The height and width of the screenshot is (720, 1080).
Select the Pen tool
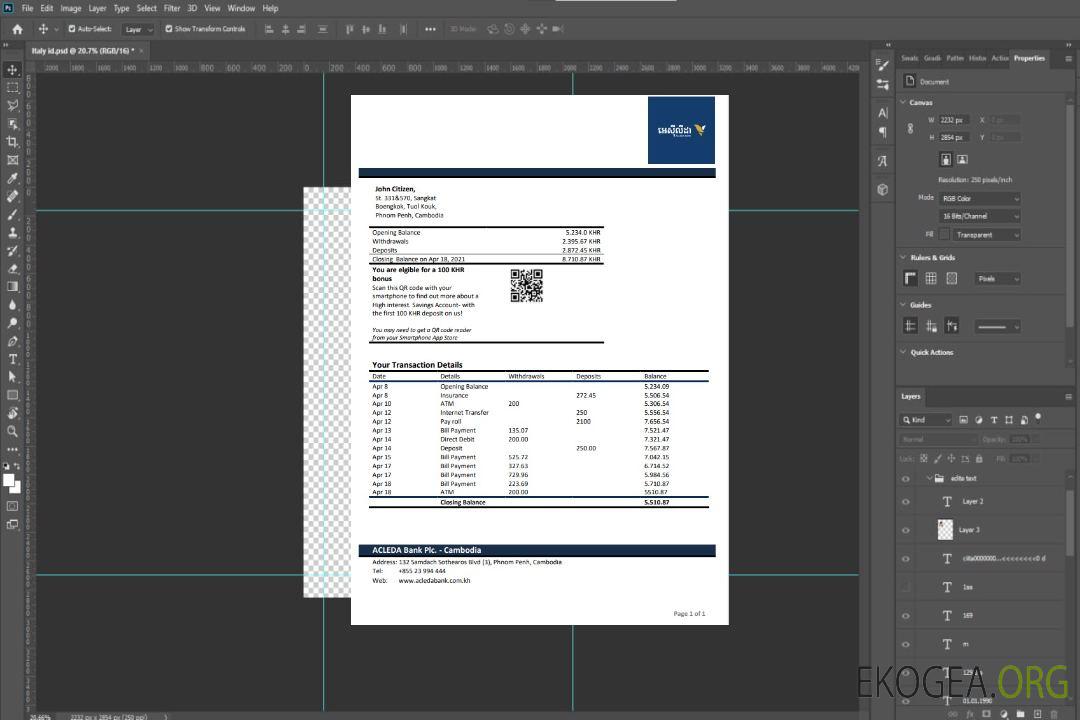coord(12,341)
